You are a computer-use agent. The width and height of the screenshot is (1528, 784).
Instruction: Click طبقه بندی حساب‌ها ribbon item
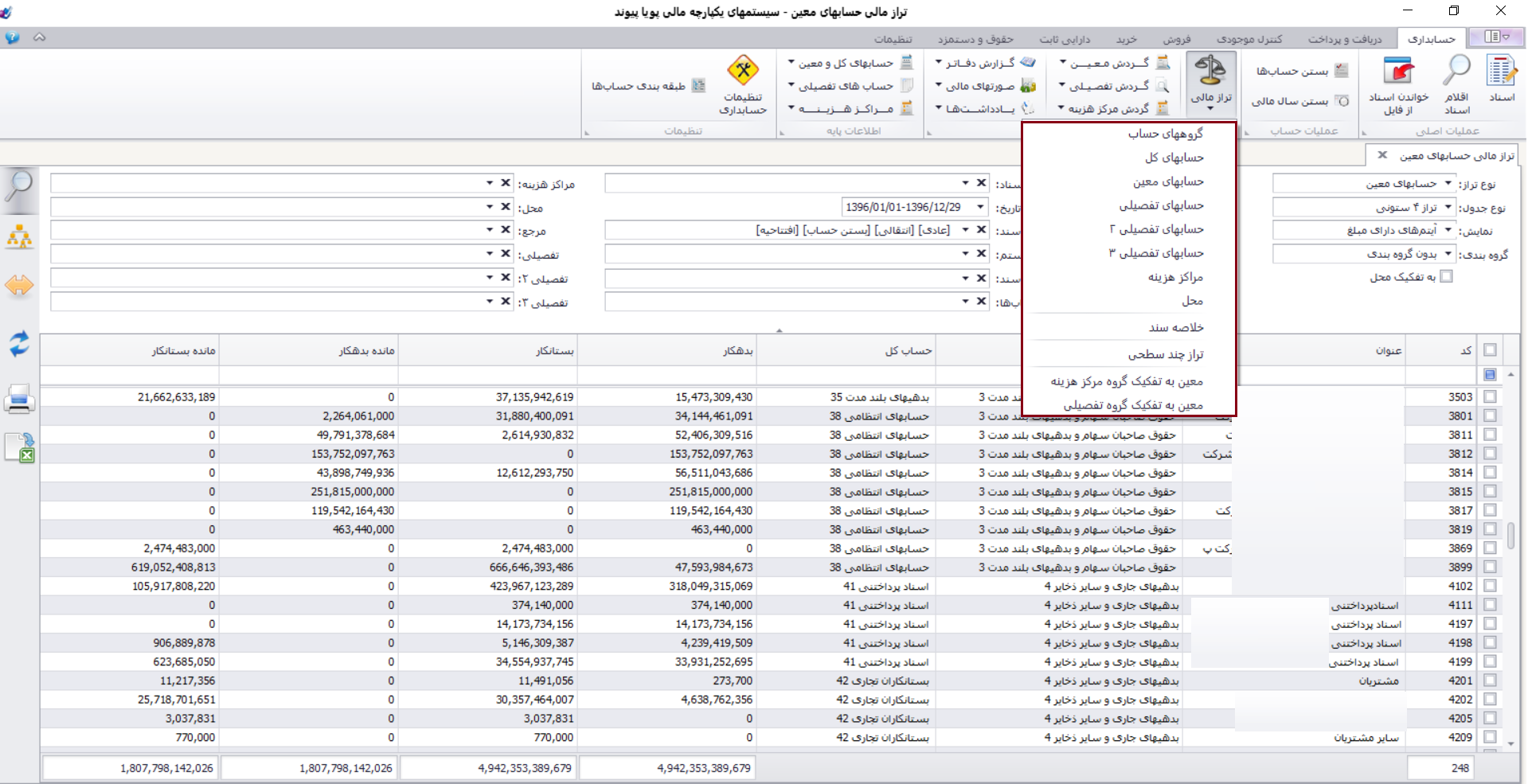[x=648, y=85]
